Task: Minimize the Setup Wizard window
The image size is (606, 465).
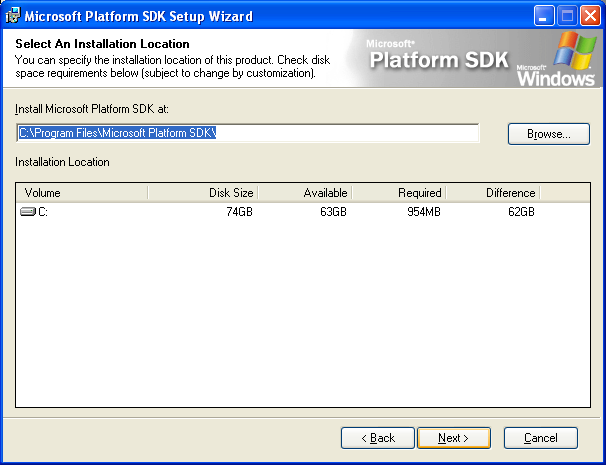Action: coord(544,16)
